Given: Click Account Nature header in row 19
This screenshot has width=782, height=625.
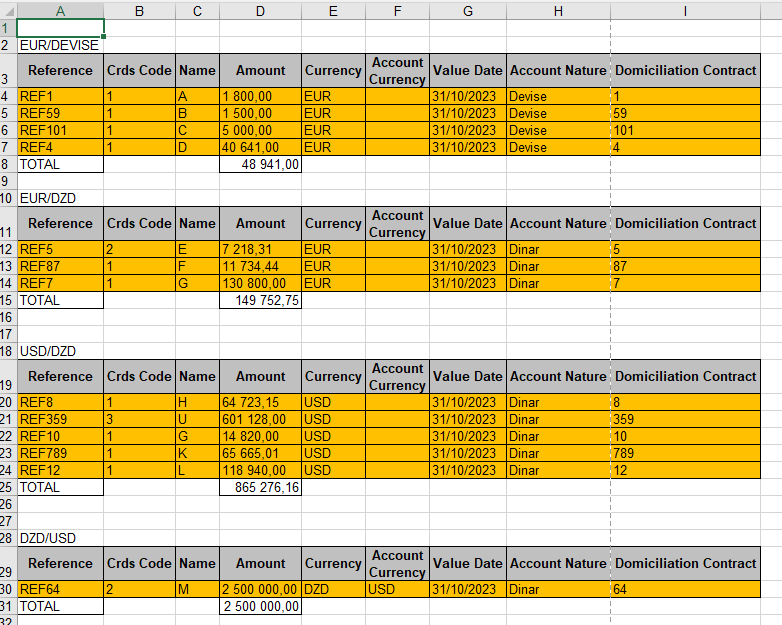Looking at the screenshot, I should 558,377.
